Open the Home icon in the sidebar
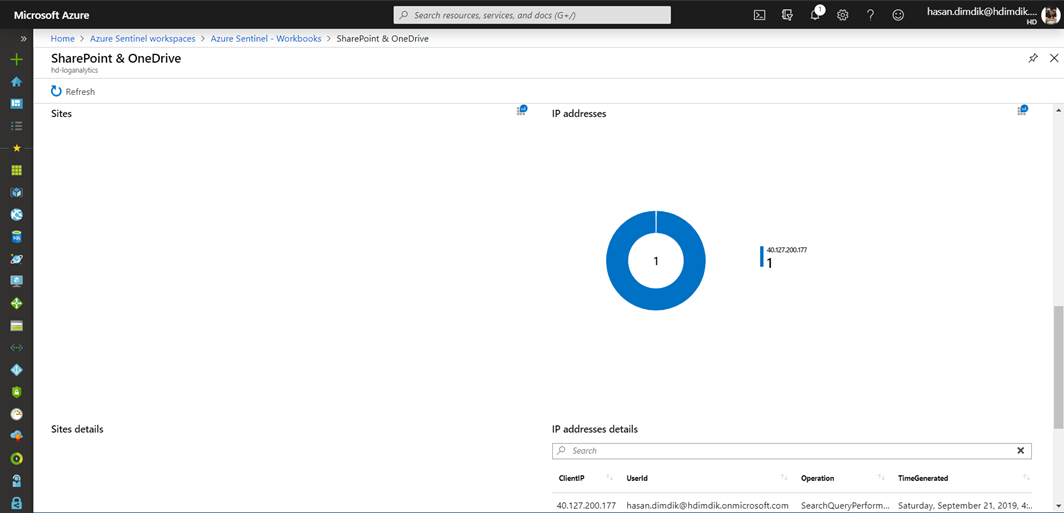 pyautogui.click(x=17, y=81)
